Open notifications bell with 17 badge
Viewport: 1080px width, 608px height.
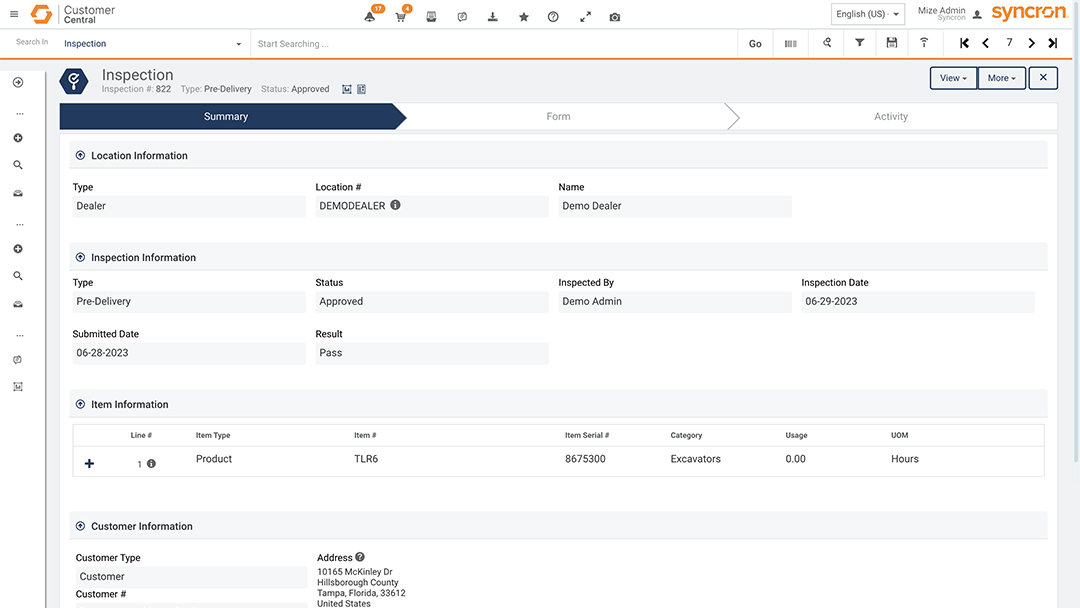[370, 17]
